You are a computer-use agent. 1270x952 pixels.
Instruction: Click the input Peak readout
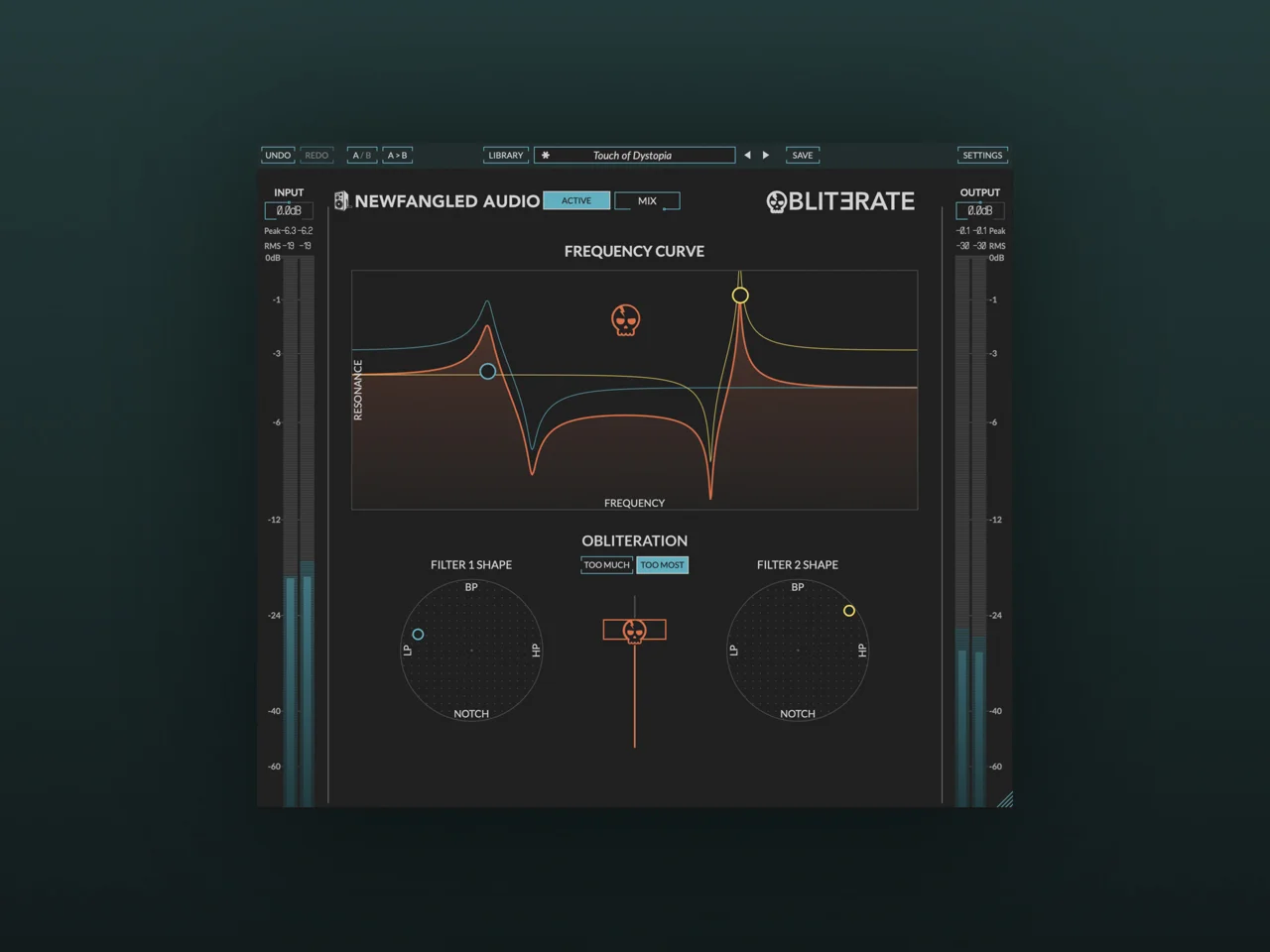pyautogui.click(x=289, y=231)
